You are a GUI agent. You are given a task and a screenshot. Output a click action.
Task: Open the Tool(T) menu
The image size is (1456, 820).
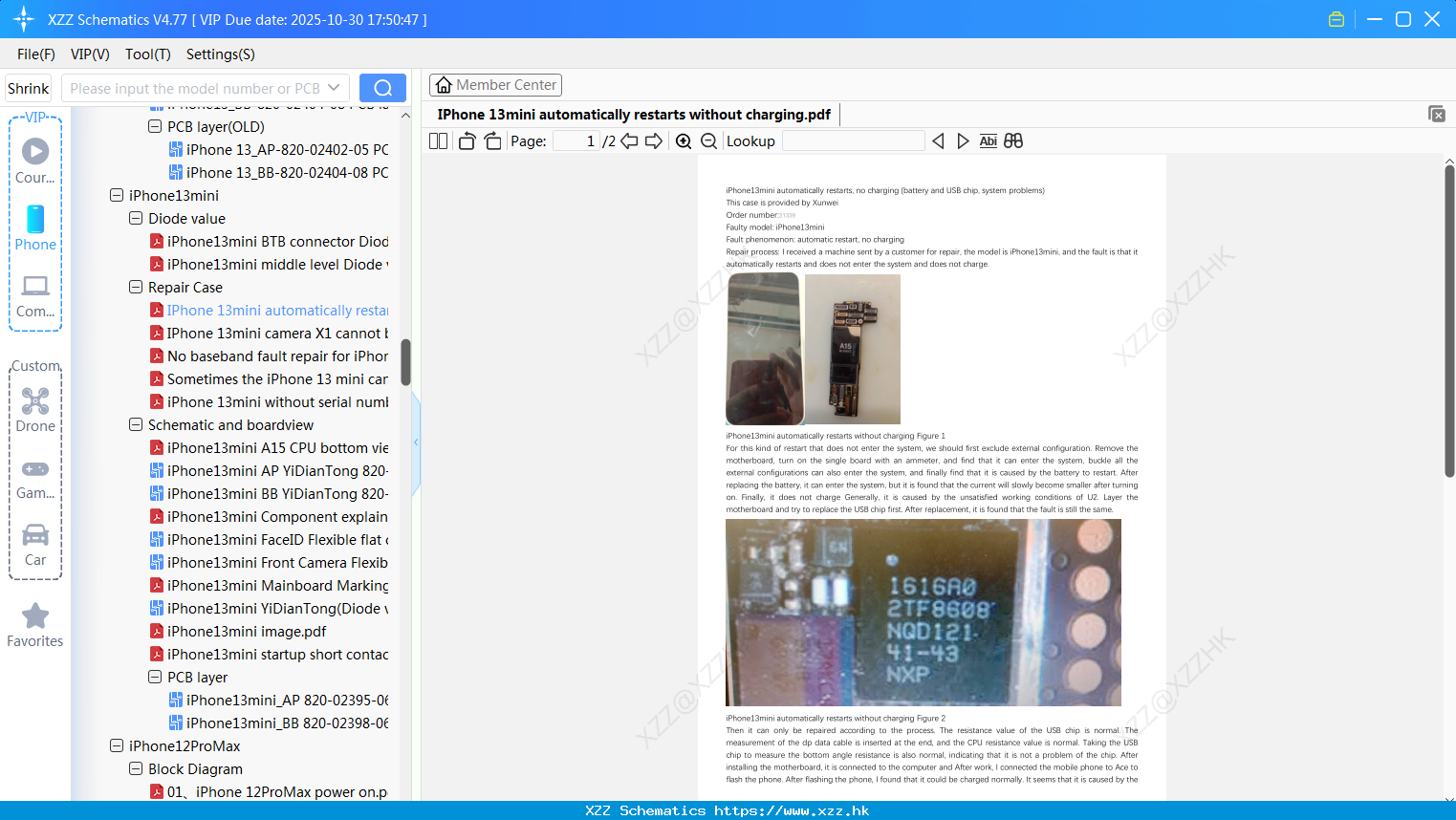(148, 54)
